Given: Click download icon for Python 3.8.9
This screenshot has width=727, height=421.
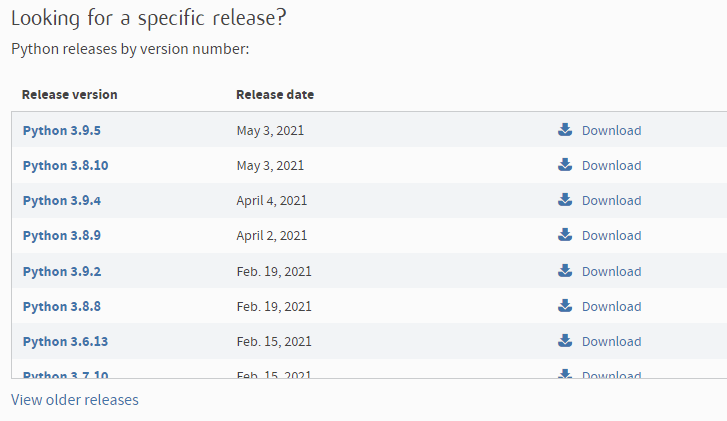Looking at the screenshot, I should [565, 235].
